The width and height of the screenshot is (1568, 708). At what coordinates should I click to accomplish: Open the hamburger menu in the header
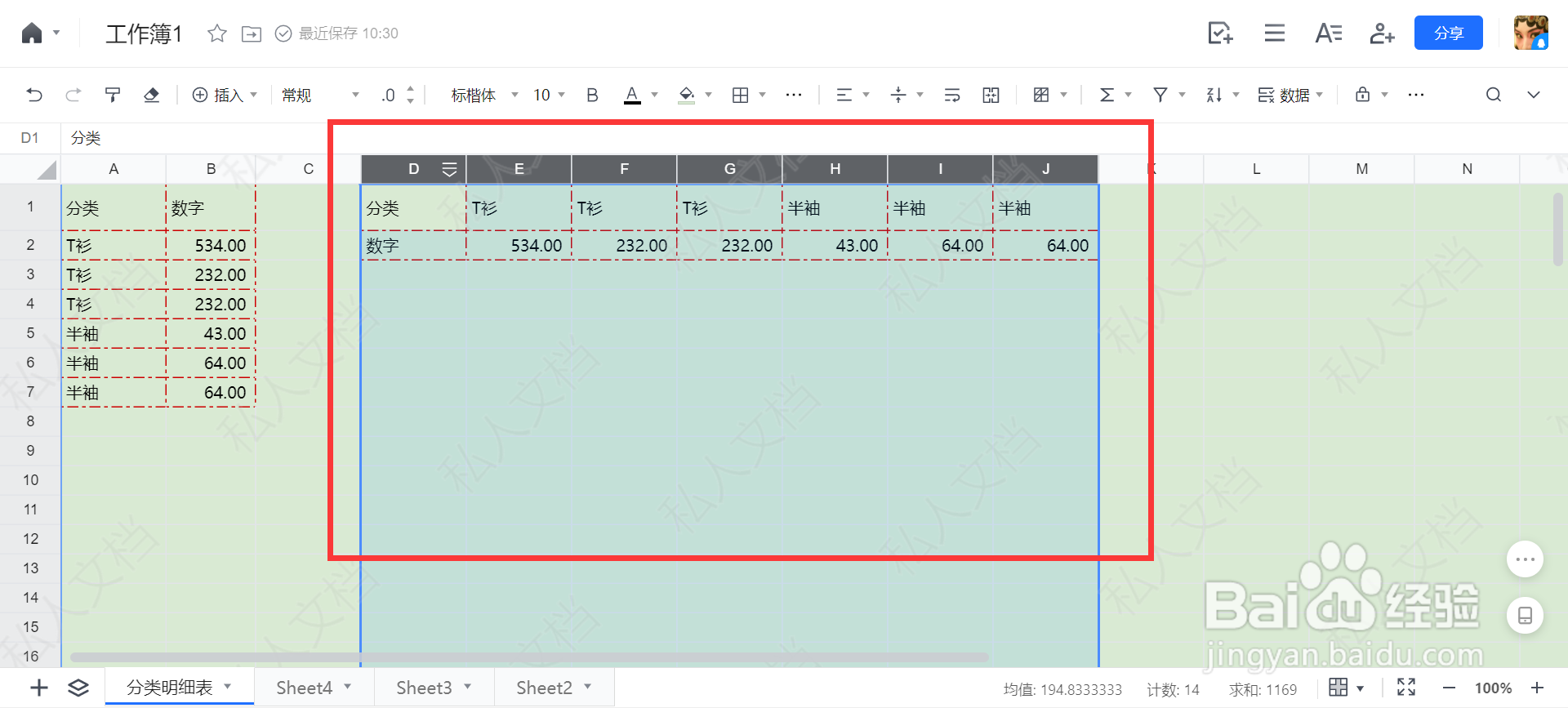pos(1274,33)
